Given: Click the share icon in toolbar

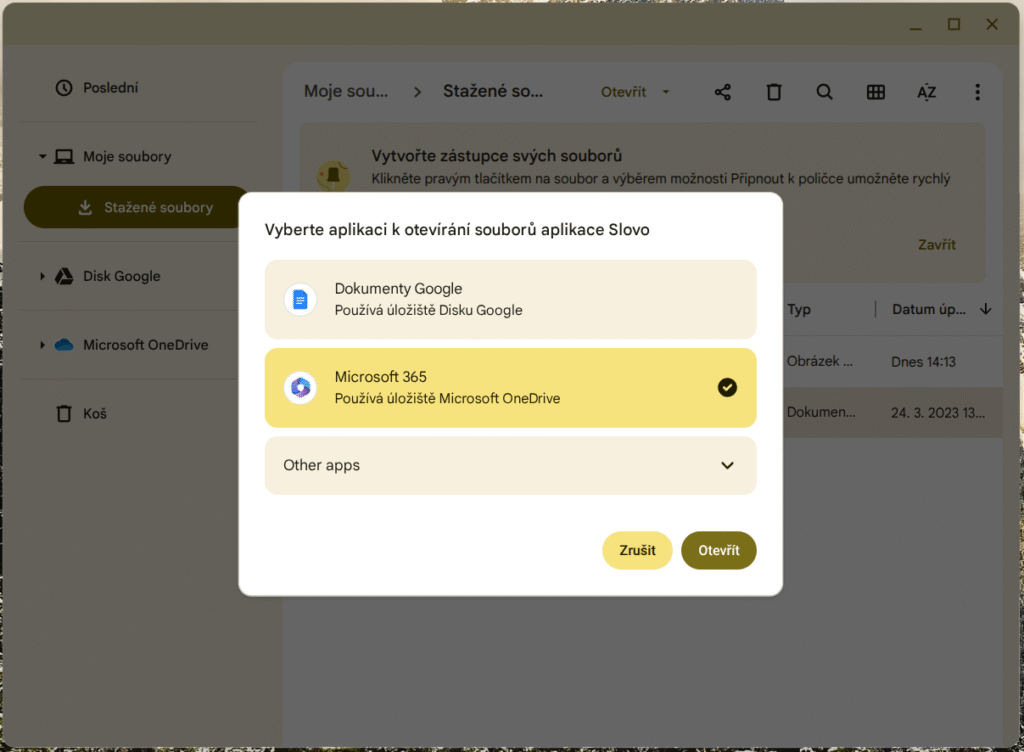Looking at the screenshot, I should [723, 92].
